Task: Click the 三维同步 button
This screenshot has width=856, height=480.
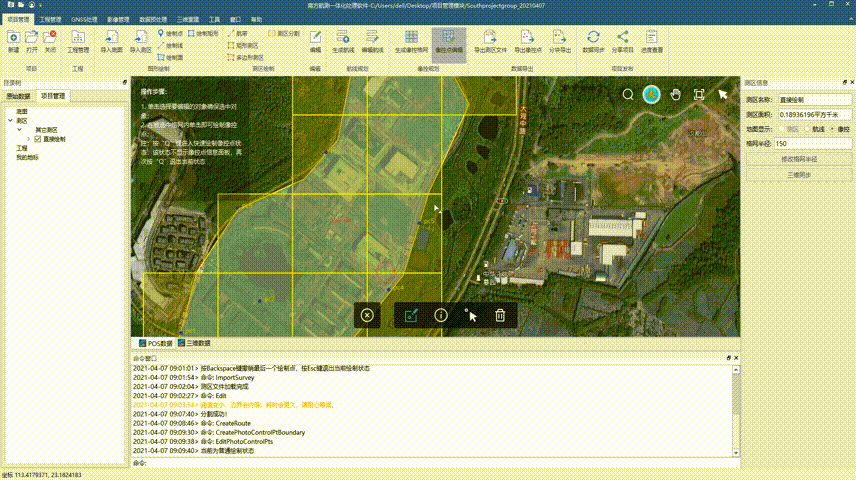Action: tap(798, 174)
